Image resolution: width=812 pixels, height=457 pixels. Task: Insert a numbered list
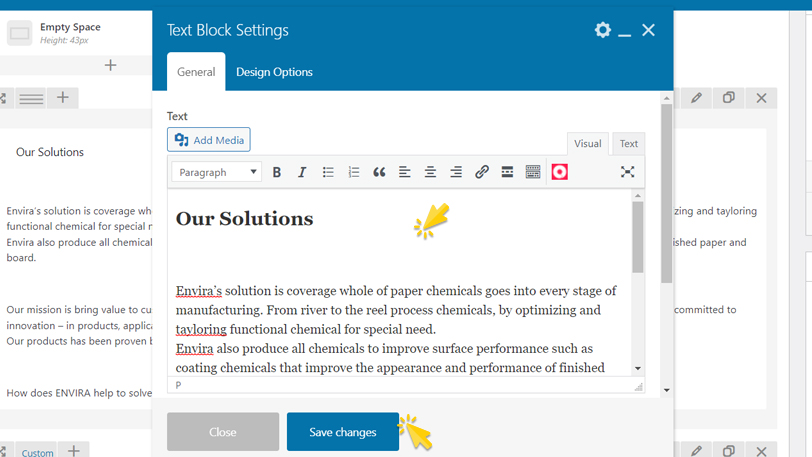353,172
